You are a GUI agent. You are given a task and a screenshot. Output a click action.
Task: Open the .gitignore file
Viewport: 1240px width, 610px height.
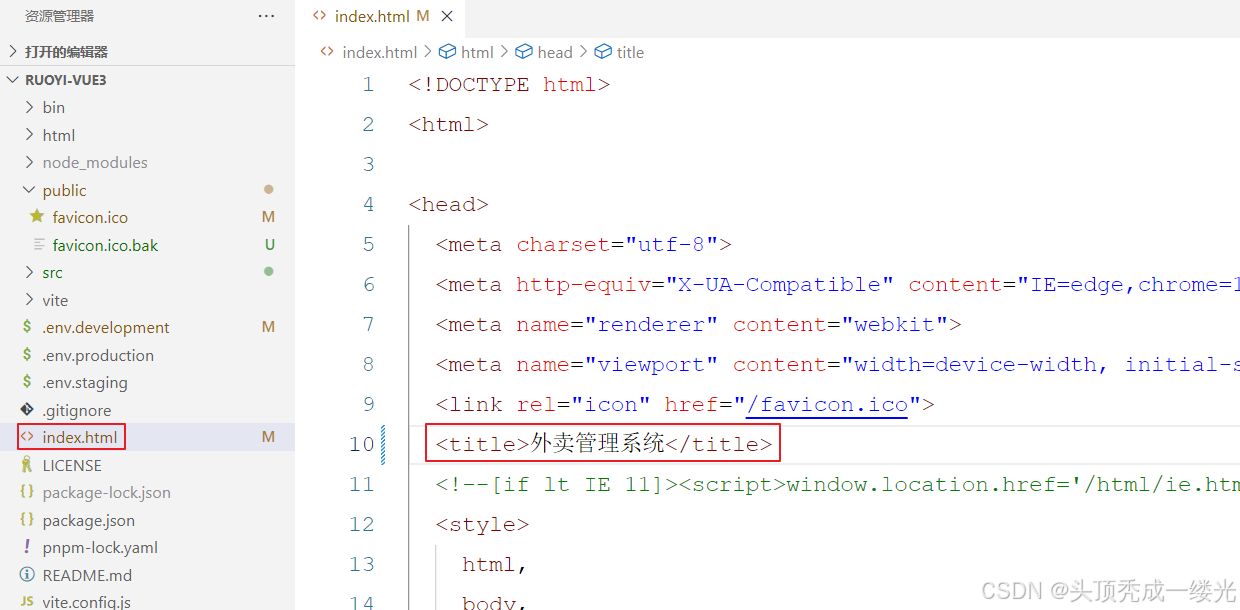tap(77, 410)
